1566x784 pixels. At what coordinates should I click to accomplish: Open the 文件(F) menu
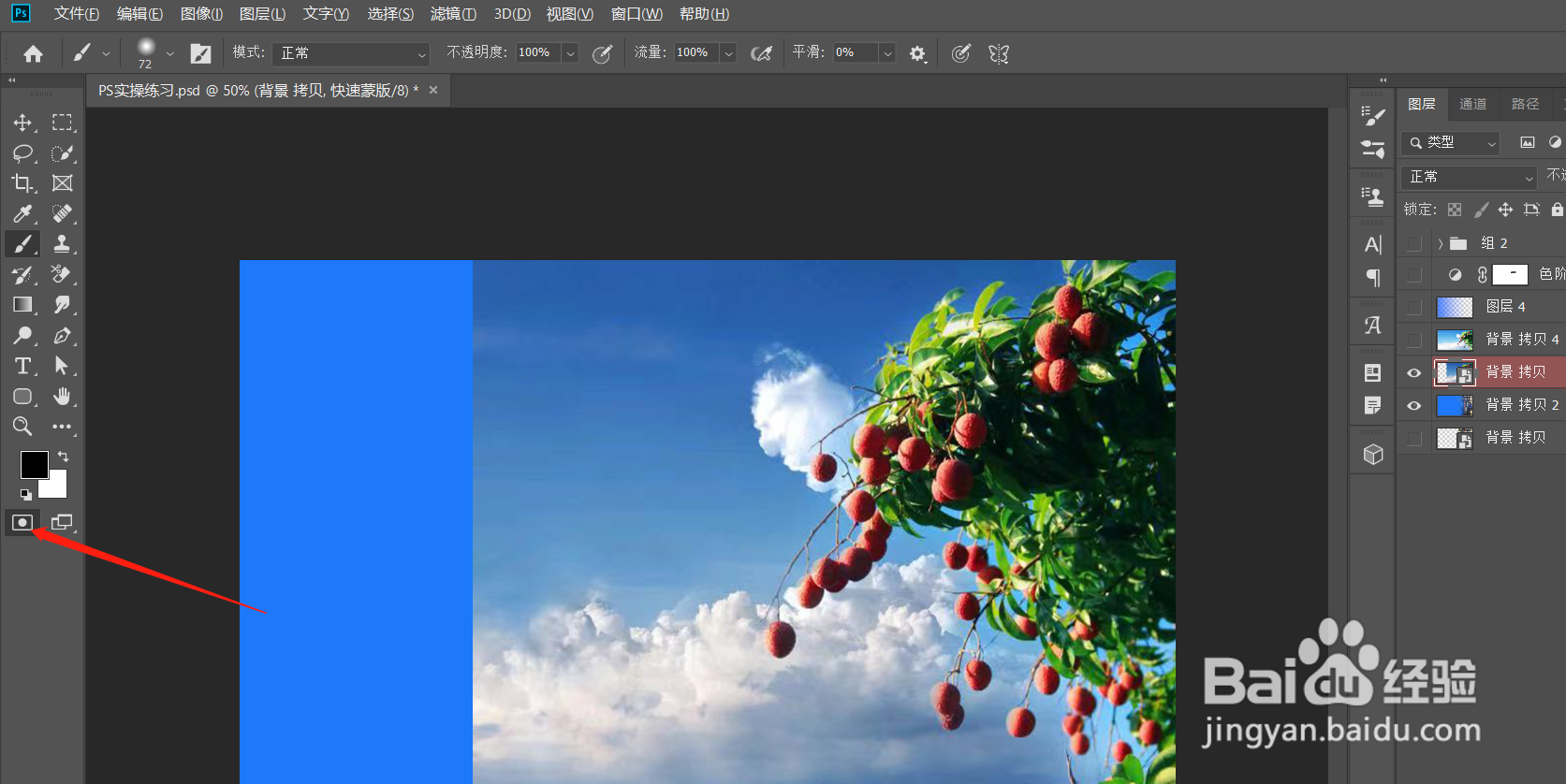[77, 14]
